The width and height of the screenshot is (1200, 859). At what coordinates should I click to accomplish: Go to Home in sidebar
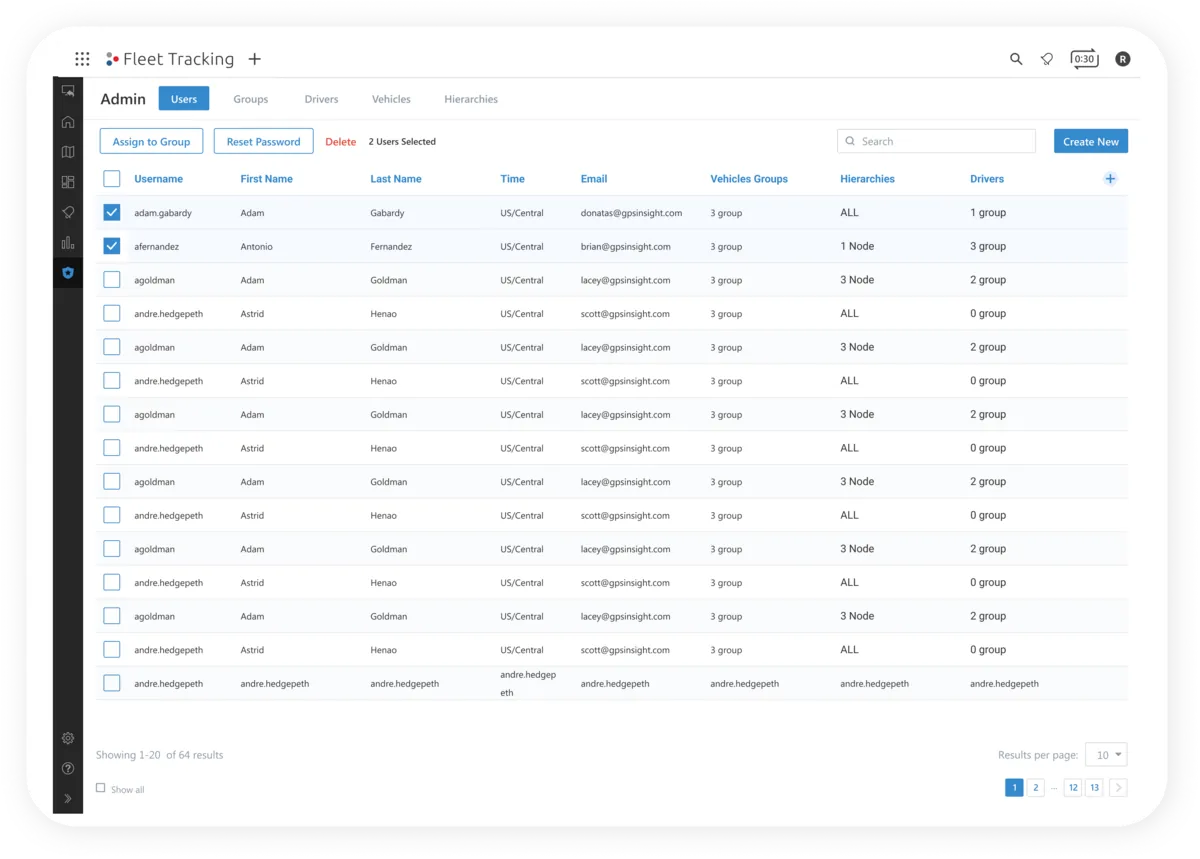(68, 122)
